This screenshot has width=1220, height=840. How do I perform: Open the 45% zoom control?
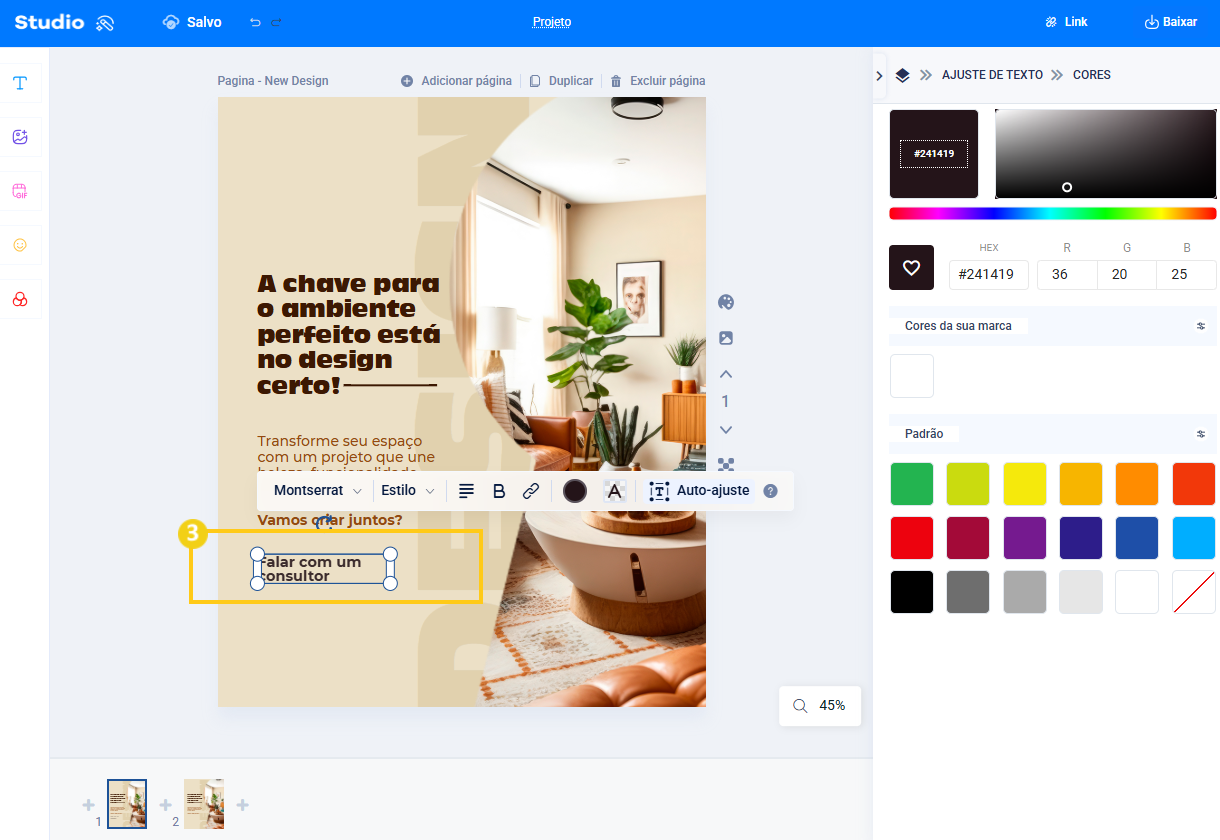(820, 705)
